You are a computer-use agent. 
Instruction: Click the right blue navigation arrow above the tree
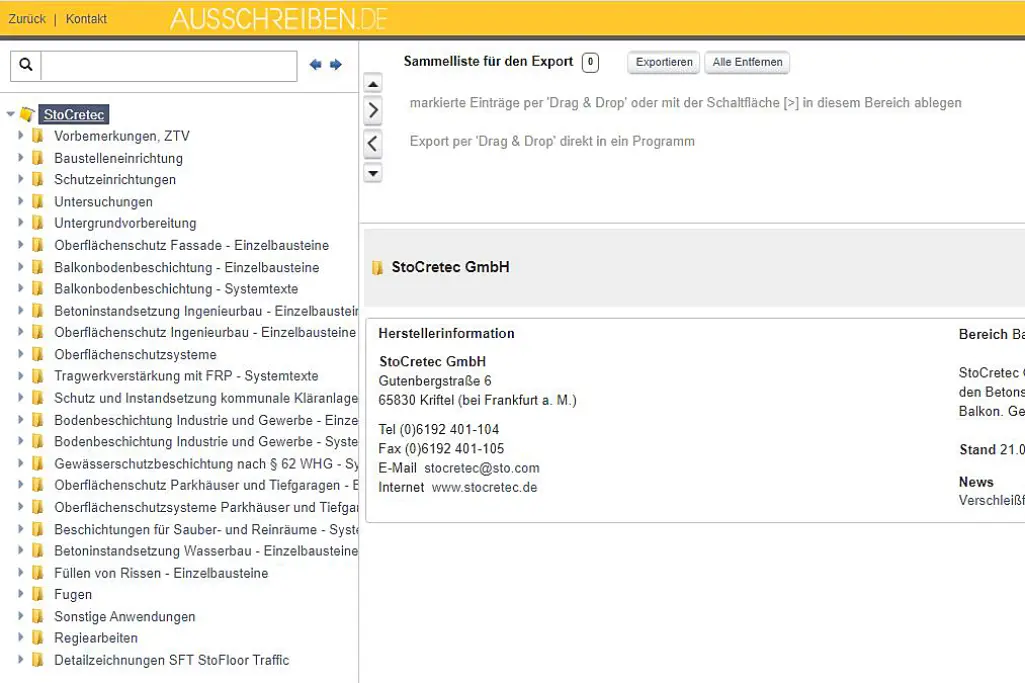(x=335, y=64)
